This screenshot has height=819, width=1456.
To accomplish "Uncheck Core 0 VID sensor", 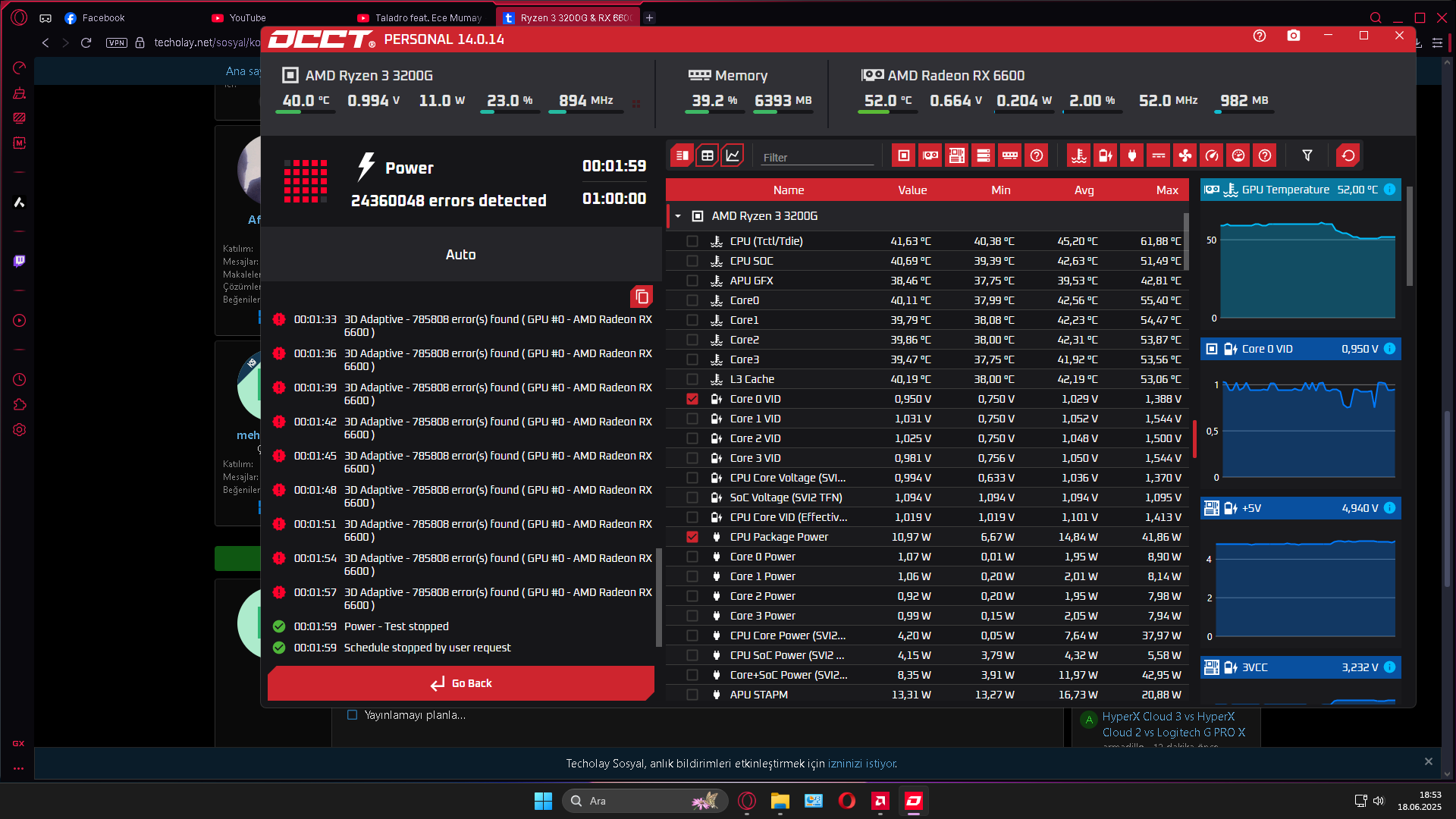I will [x=692, y=399].
